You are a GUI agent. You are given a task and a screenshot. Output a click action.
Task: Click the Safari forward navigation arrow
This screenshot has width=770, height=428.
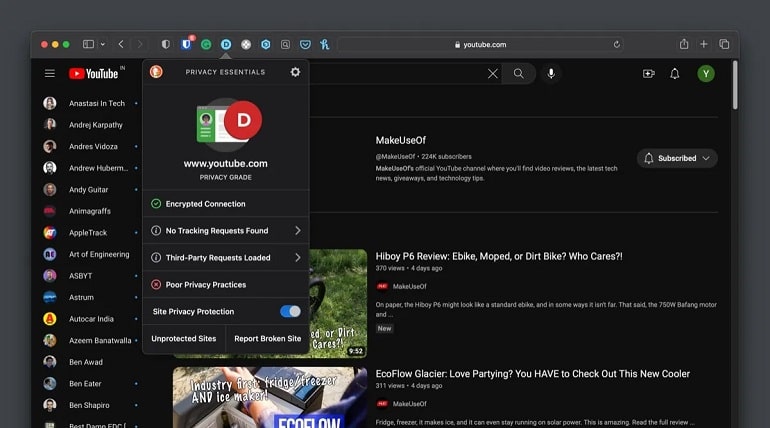point(140,44)
